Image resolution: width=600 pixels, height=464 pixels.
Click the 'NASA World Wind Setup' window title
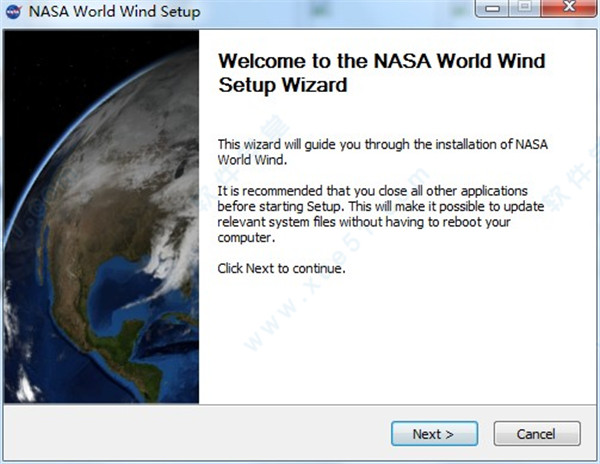click(x=114, y=12)
